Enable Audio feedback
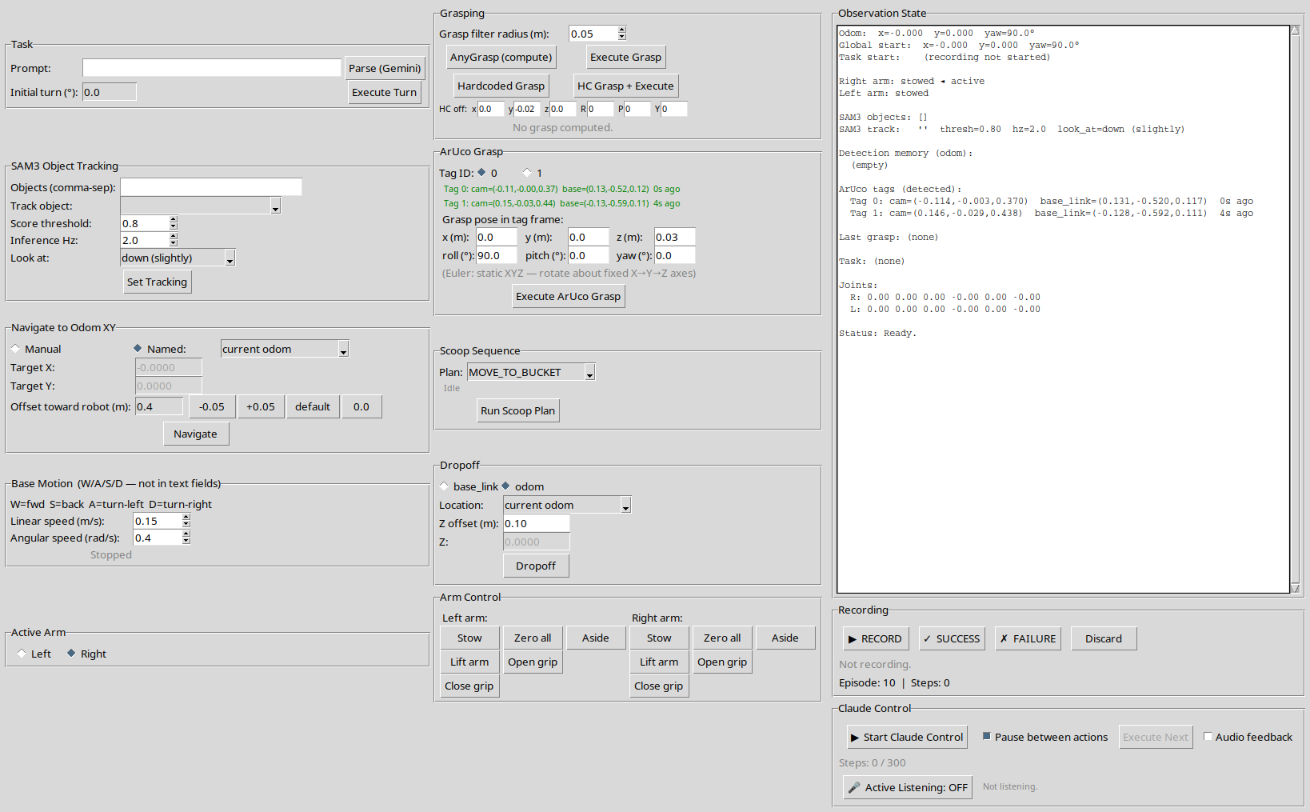1310x812 pixels. click(1209, 736)
